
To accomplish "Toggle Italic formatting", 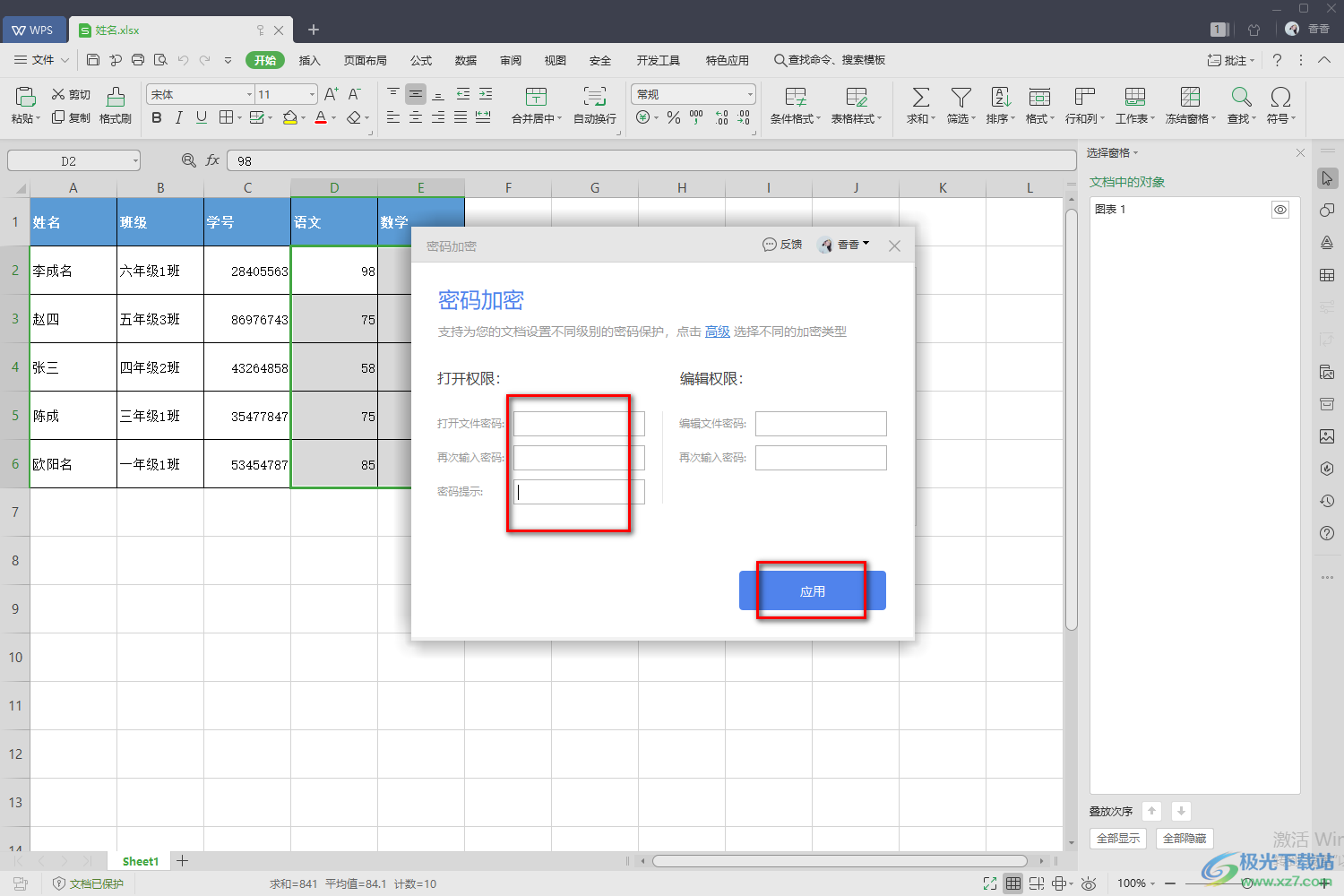I will [178, 117].
